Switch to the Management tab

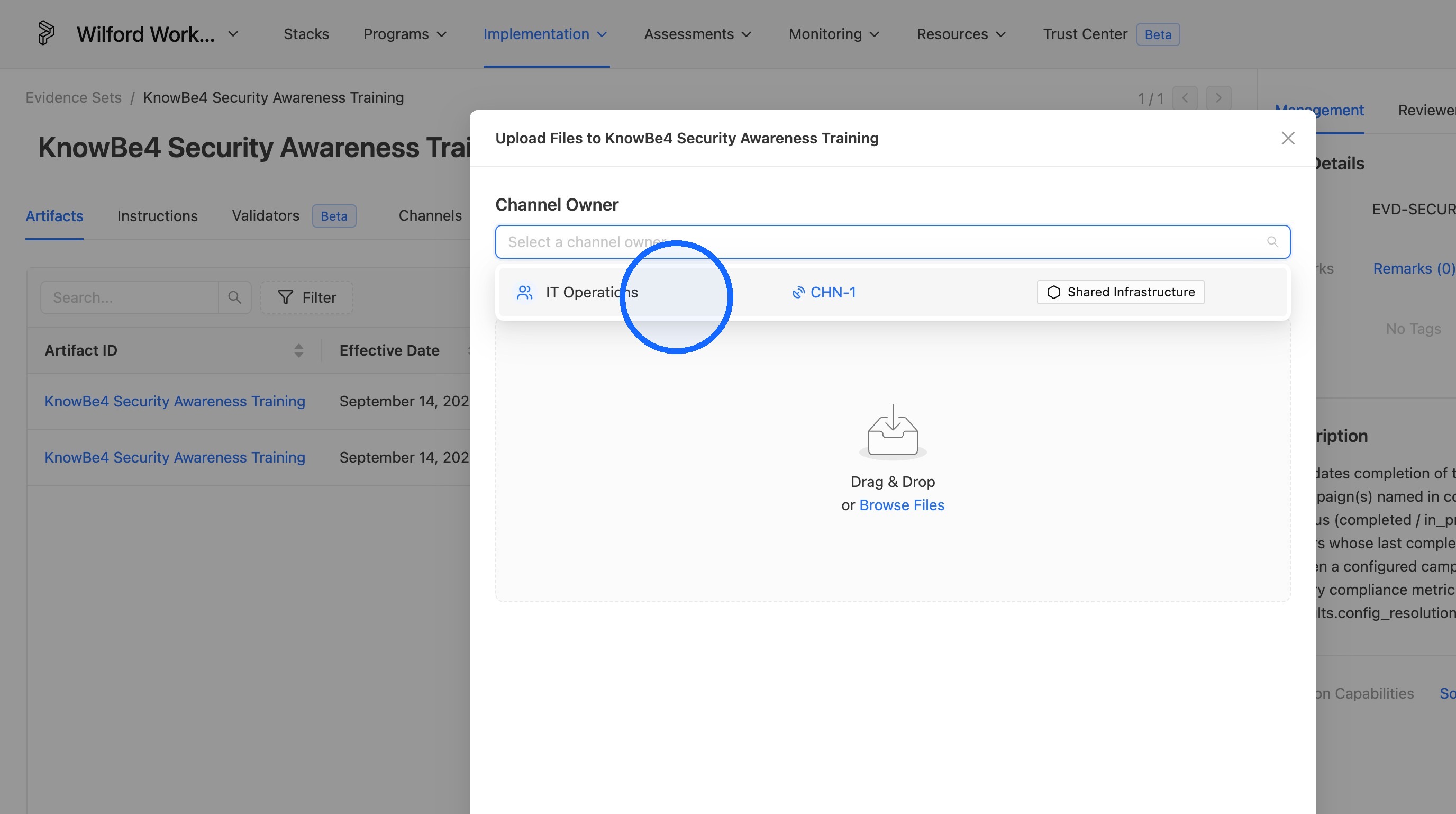click(x=1319, y=111)
